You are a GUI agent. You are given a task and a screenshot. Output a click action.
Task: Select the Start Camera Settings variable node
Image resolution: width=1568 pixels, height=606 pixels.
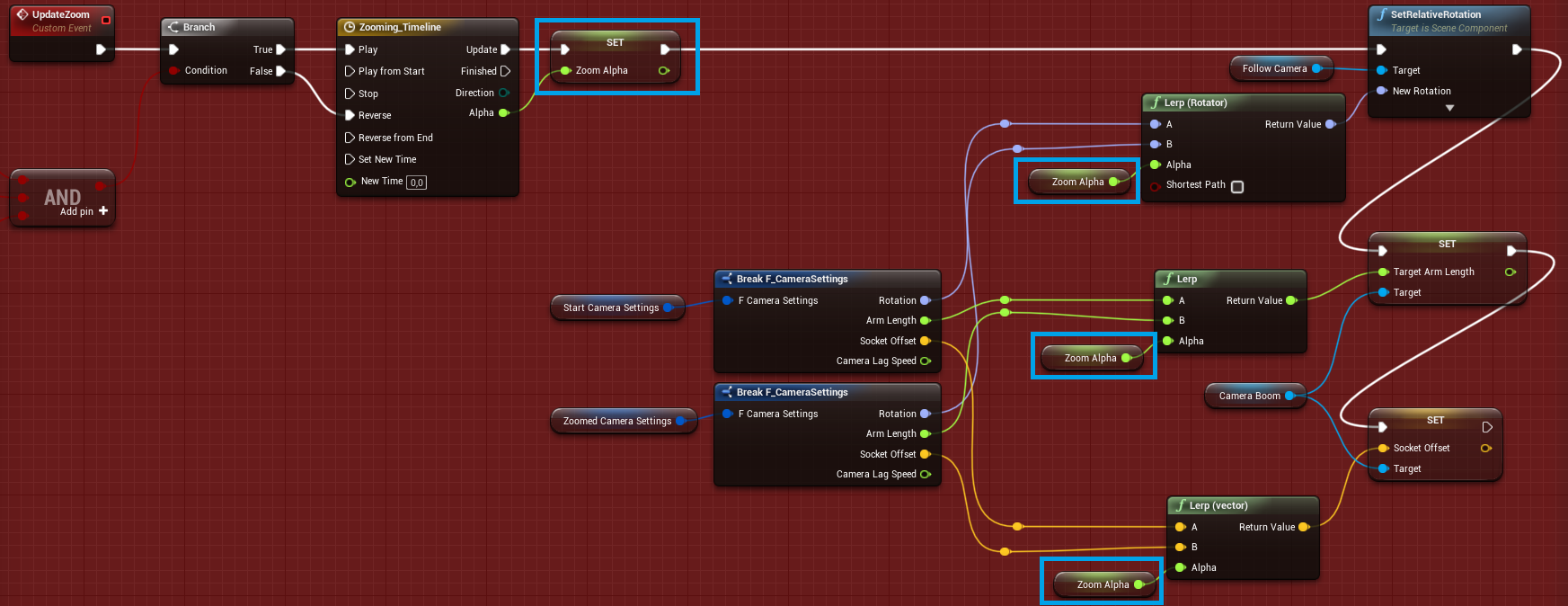[x=610, y=307]
